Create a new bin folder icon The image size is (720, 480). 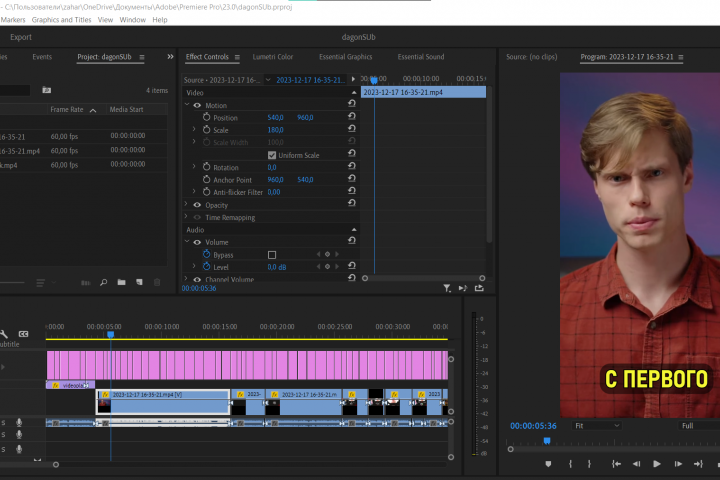pyautogui.click(x=121, y=282)
